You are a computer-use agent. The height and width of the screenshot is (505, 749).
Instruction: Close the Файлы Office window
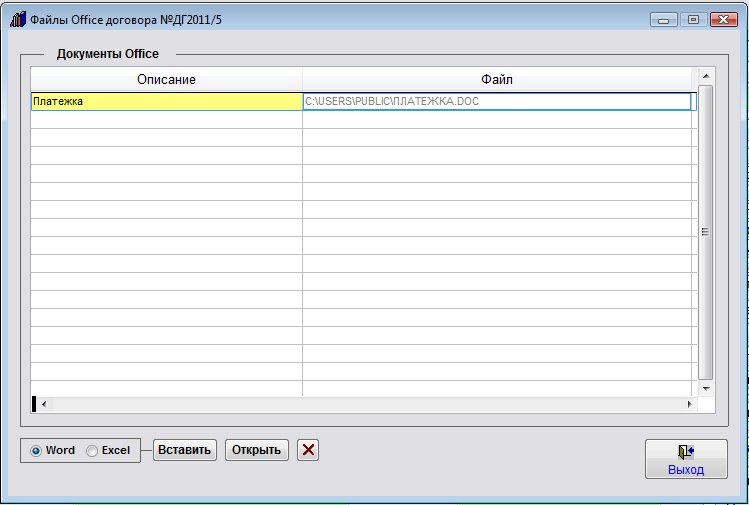(x=724, y=20)
